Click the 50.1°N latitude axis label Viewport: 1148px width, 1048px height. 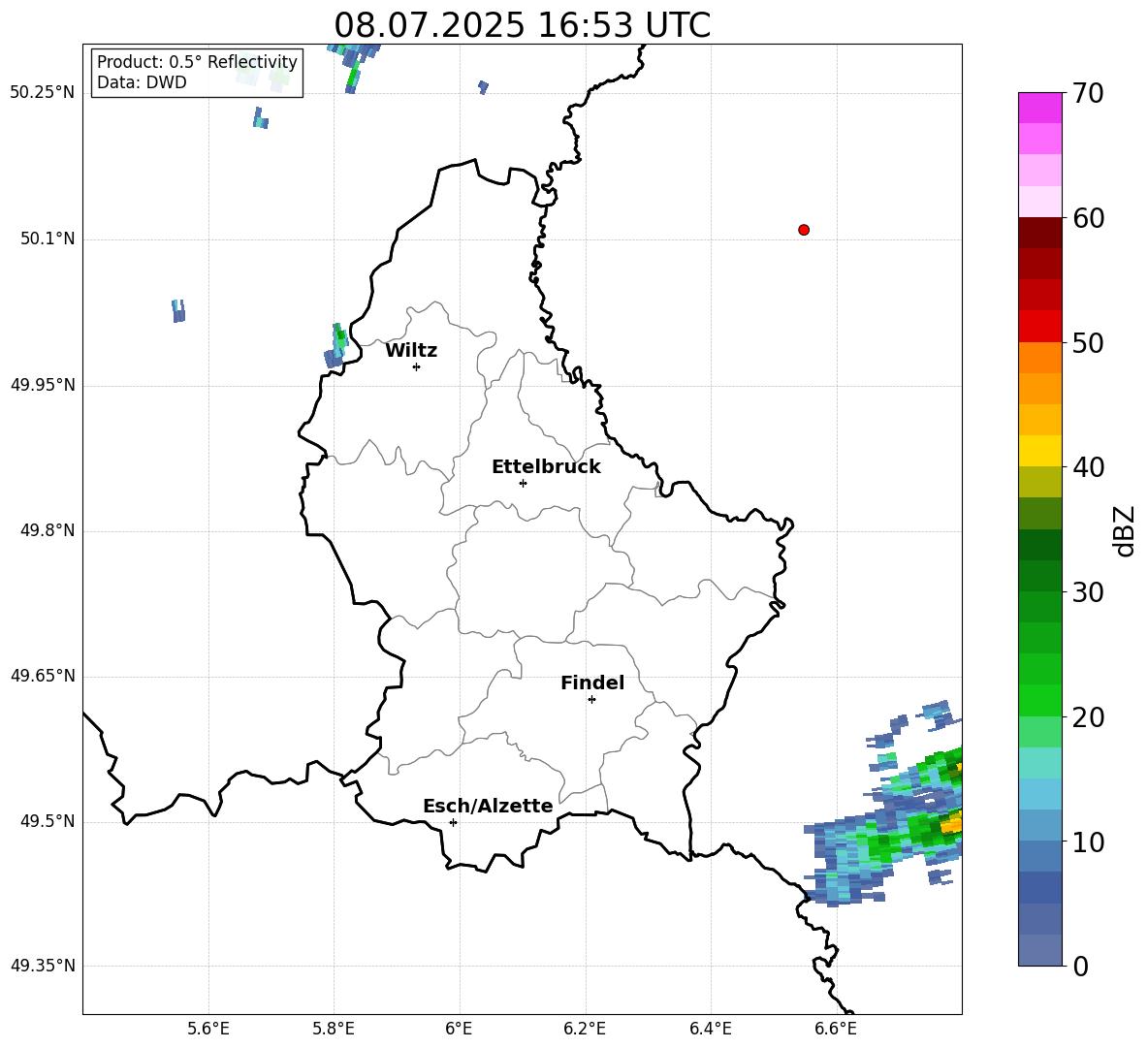[x=48, y=238]
